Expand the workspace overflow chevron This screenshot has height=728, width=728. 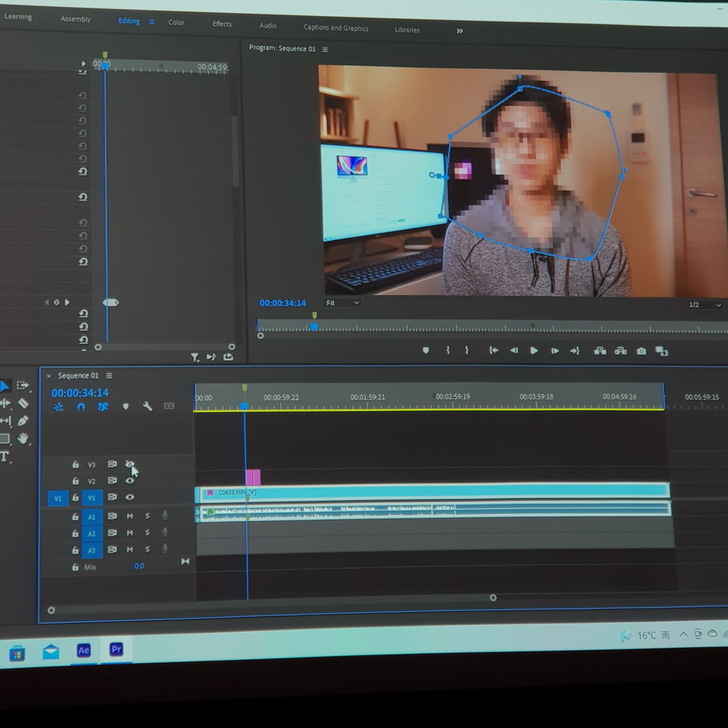coord(459,31)
